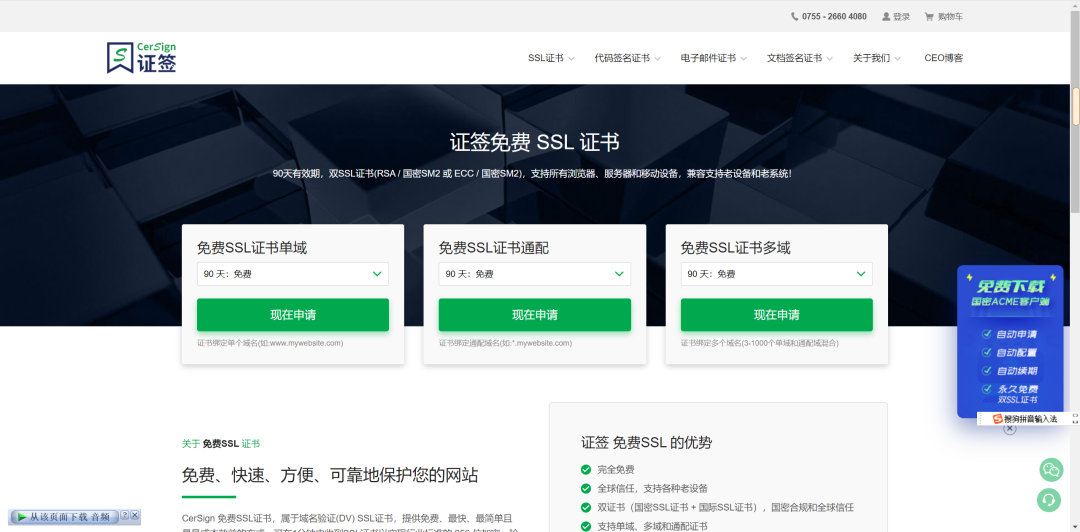Click the 免费SSL证书单域 card title
The width and height of the screenshot is (1080, 532).
pos(252,248)
